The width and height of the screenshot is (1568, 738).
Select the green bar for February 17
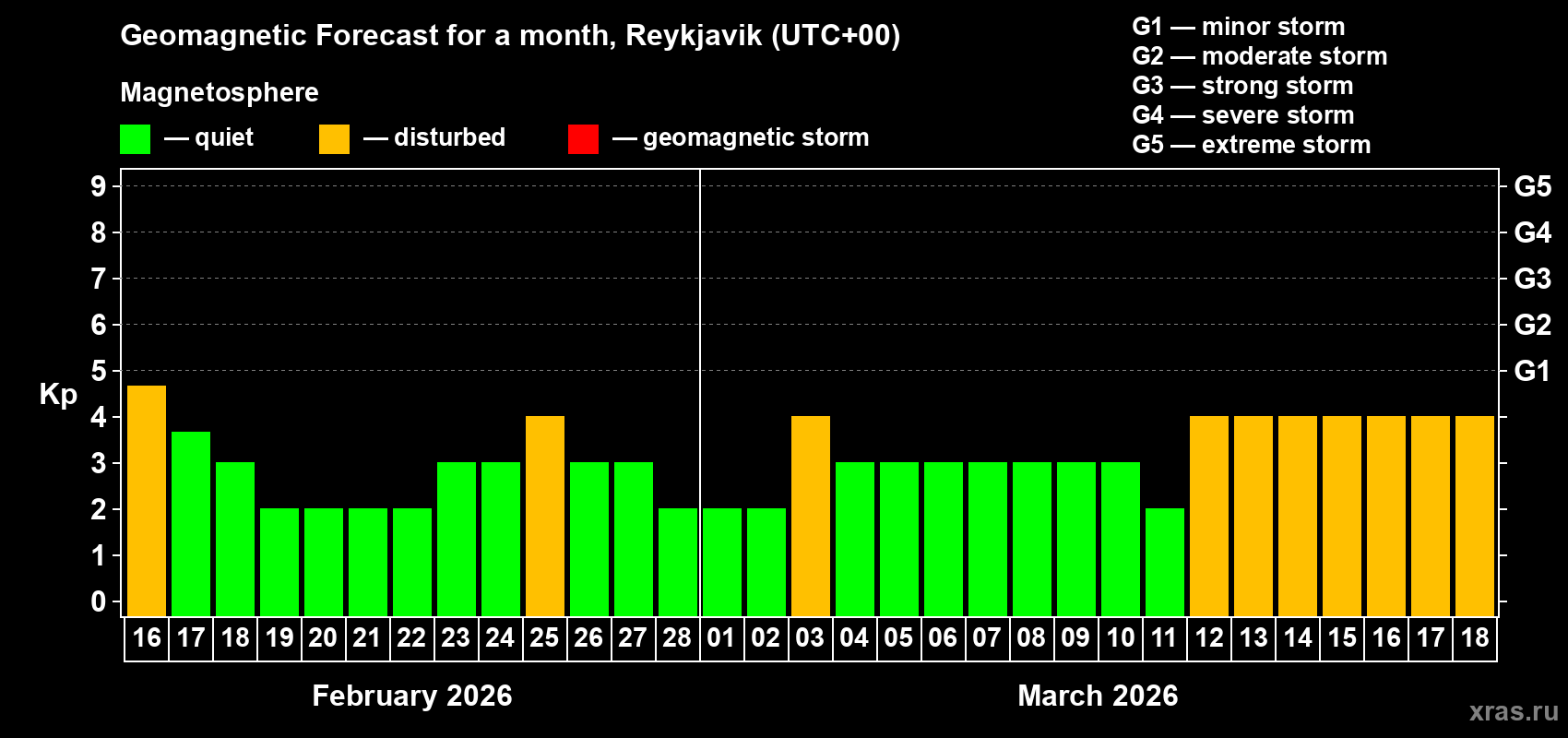click(x=191, y=524)
